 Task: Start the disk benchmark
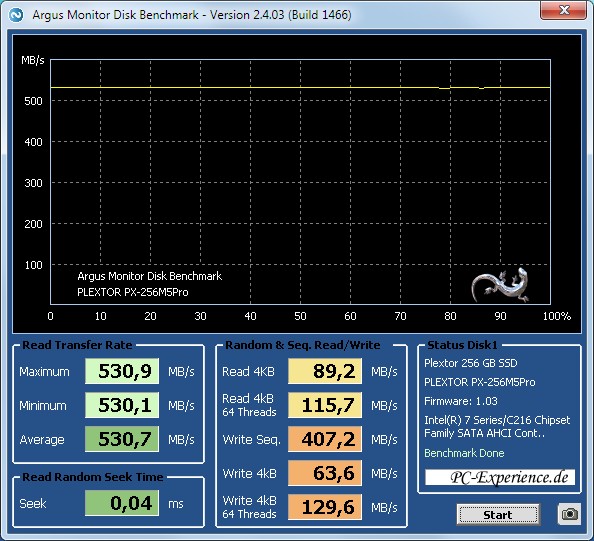tap(498, 514)
